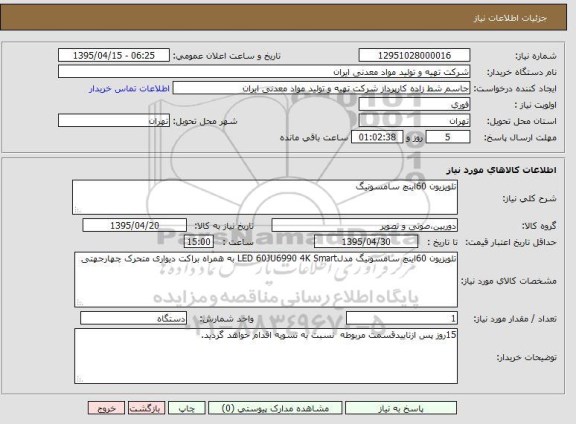The height and width of the screenshot is (424, 576).
Task: Click the شرح کلی نیاز text area
Action: click(x=265, y=197)
